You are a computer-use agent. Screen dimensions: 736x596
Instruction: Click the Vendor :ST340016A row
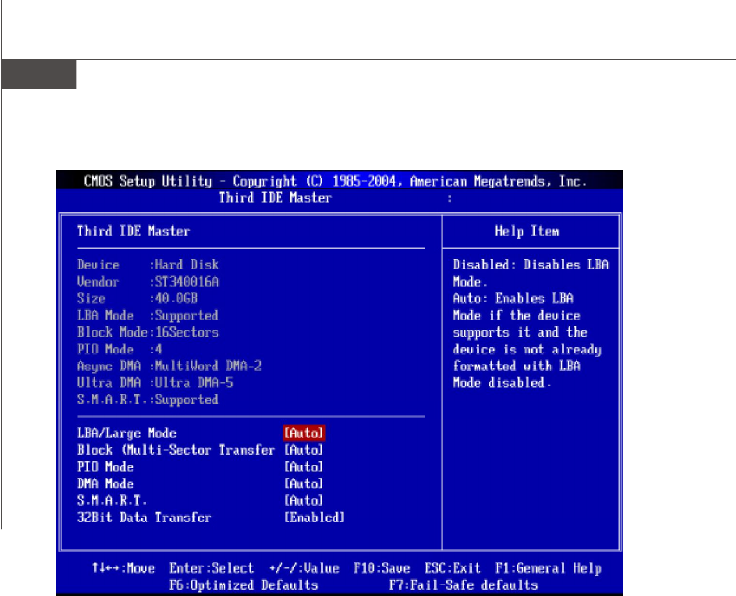coord(148,282)
